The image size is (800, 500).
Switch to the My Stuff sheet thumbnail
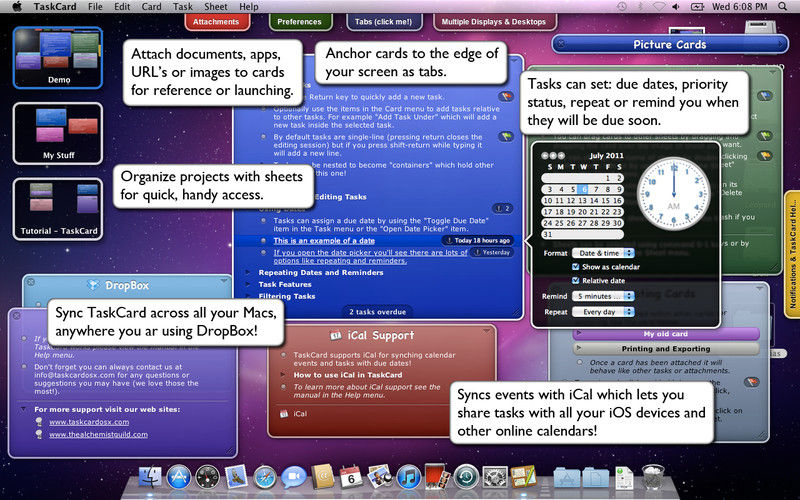pyautogui.click(x=58, y=133)
